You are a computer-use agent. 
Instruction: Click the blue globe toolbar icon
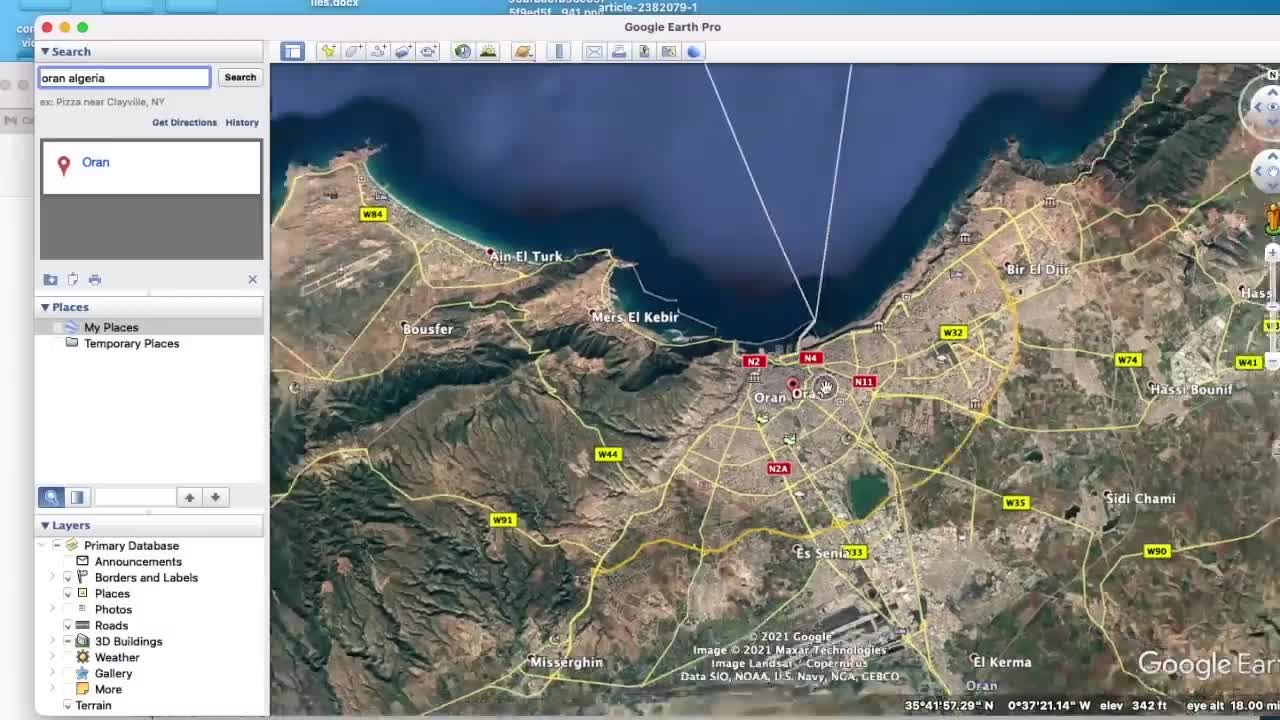click(694, 52)
